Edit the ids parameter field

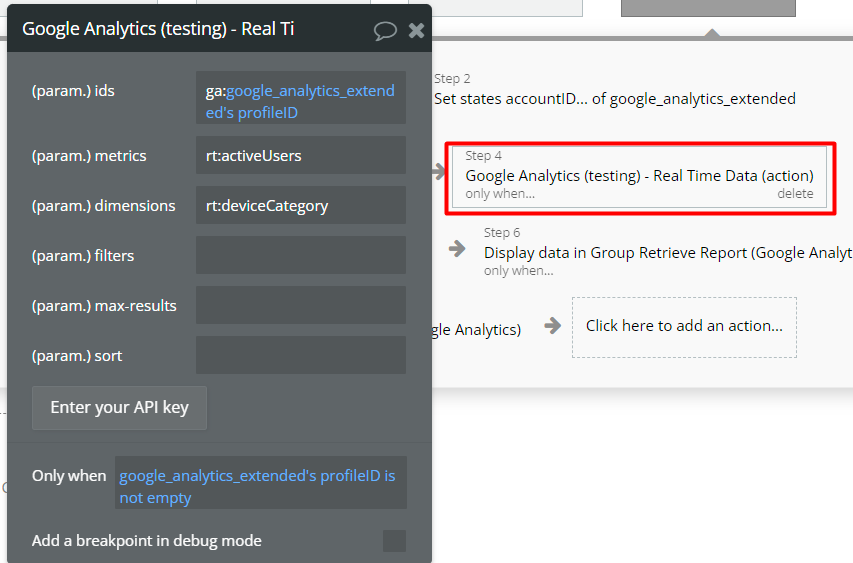301,98
